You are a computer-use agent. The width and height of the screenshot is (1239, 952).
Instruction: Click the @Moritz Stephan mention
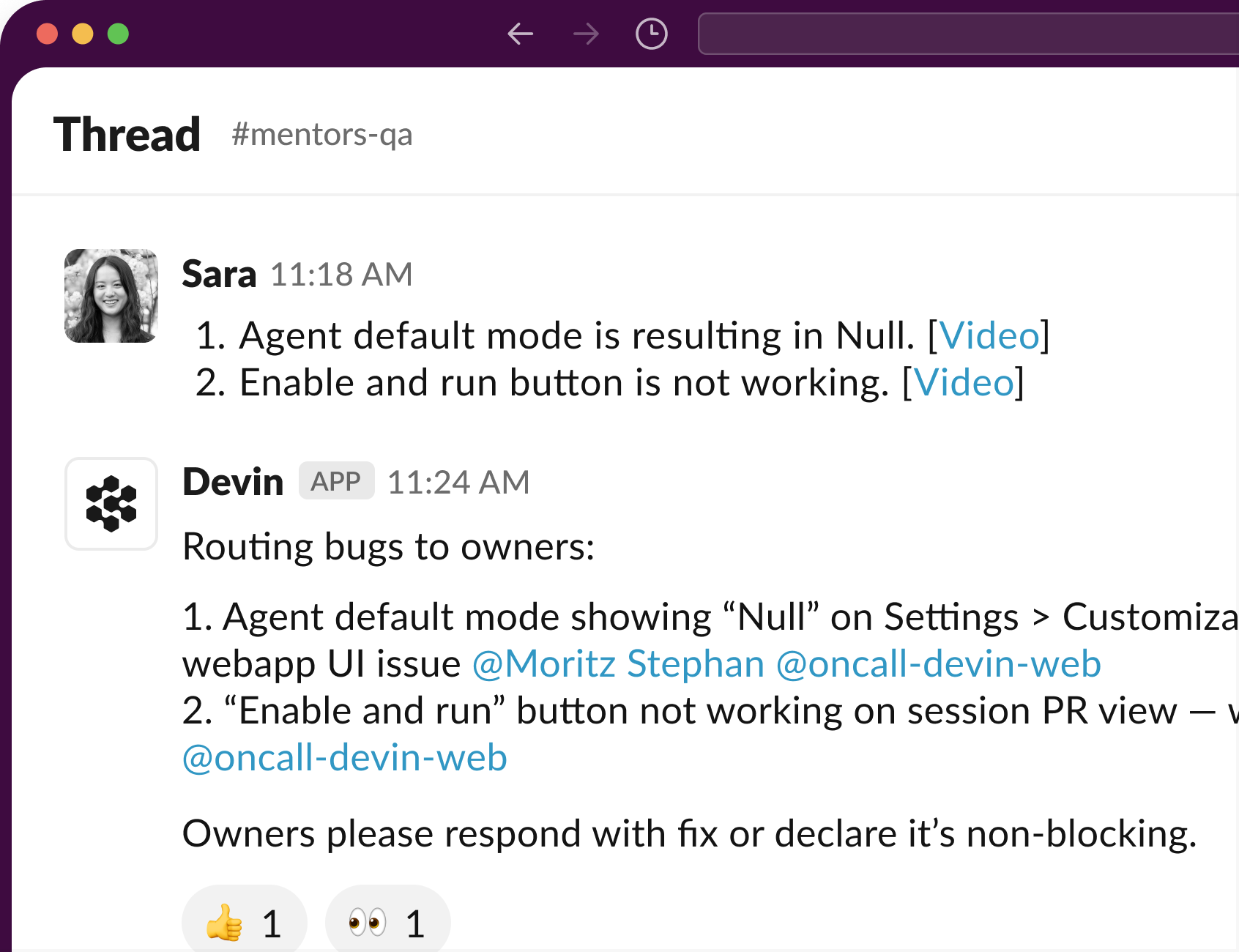pos(617,663)
